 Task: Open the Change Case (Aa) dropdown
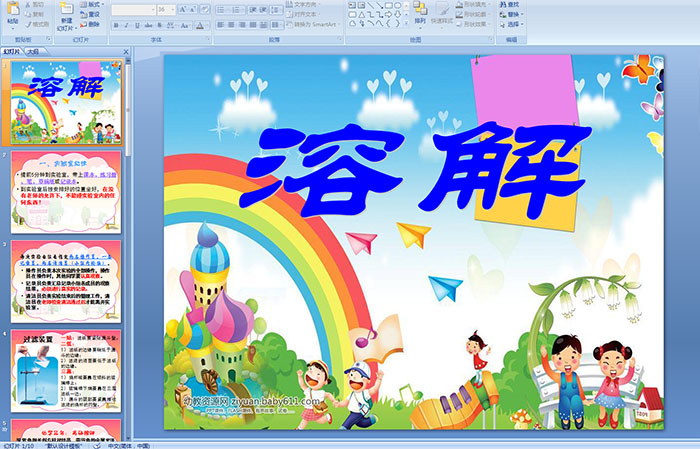(x=185, y=25)
